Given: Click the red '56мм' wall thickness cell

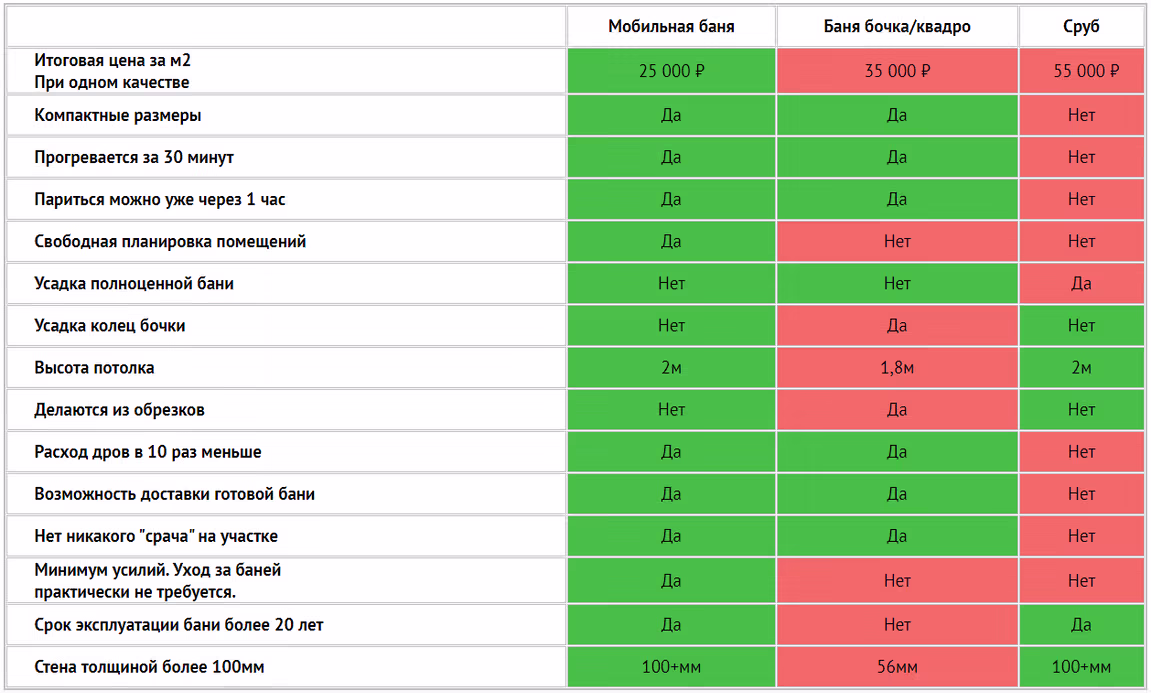Looking at the screenshot, I should pyautogui.click(x=897, y=667).
